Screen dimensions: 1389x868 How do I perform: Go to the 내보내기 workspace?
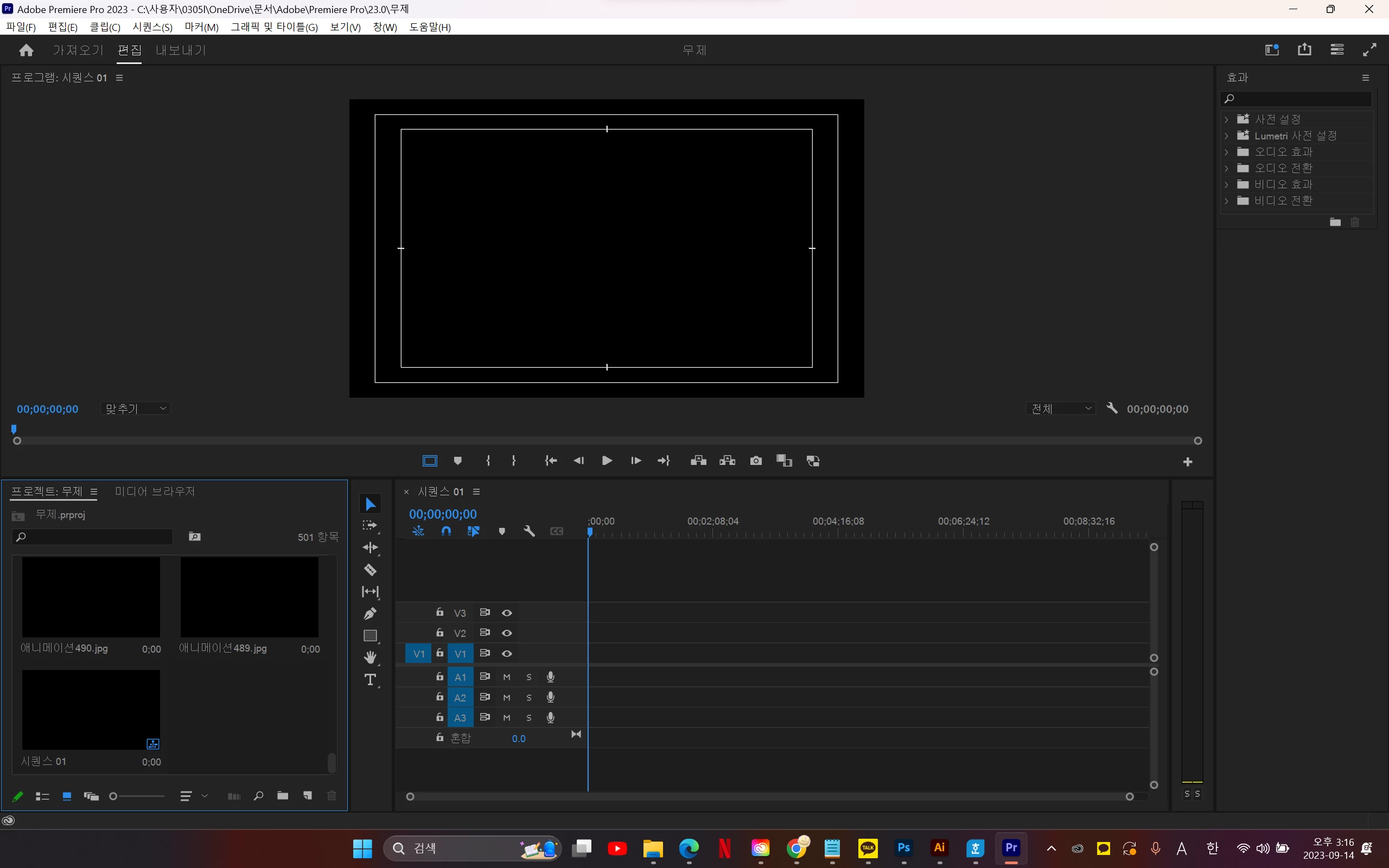coord(181,50)
